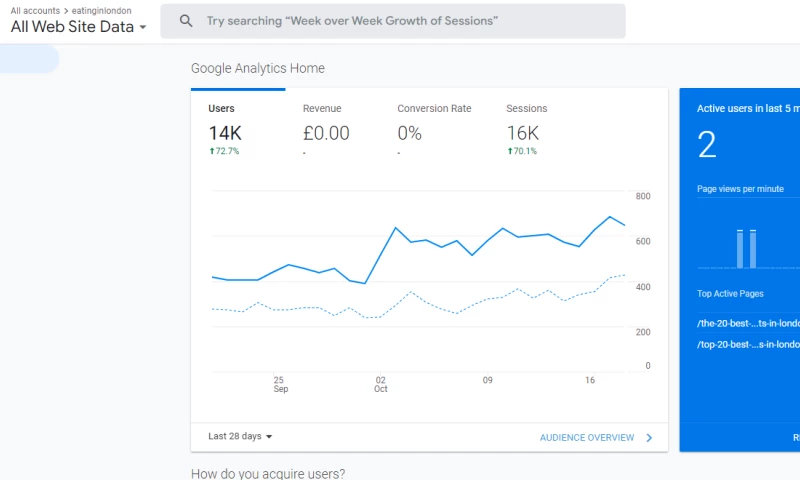Image resolution: width=800 pixels, height=480 pixels.
Task: Open the Audience Overview report link
Action: (587, 437)
